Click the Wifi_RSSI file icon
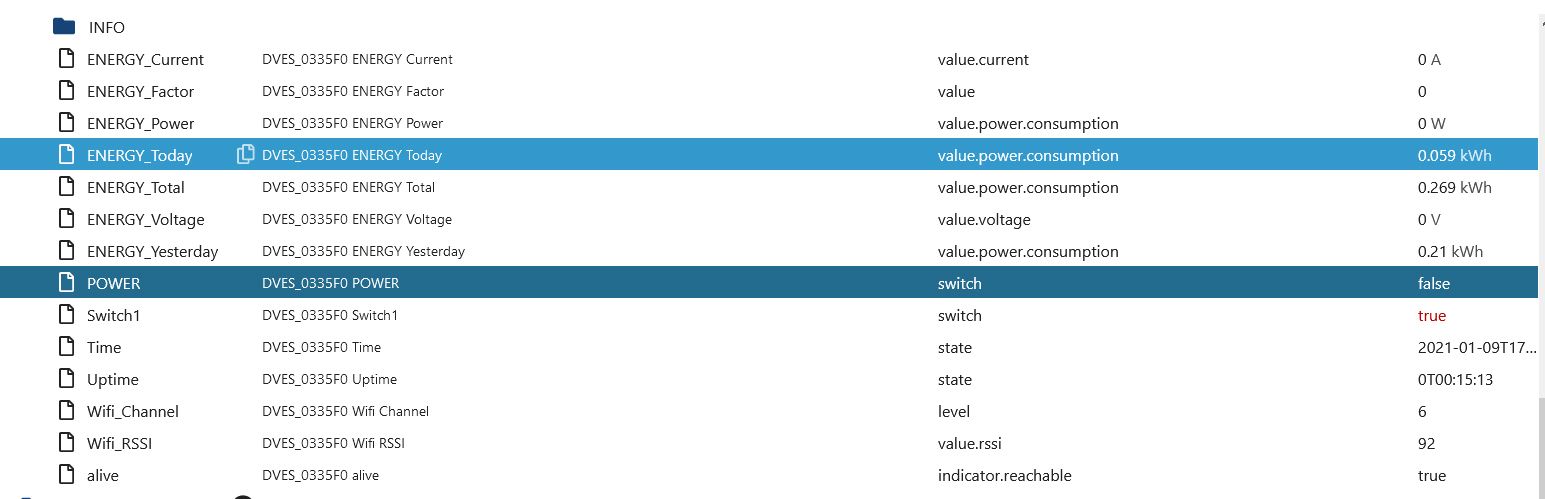Viewport: 1545px width, 499px height. tap(66, 443)
